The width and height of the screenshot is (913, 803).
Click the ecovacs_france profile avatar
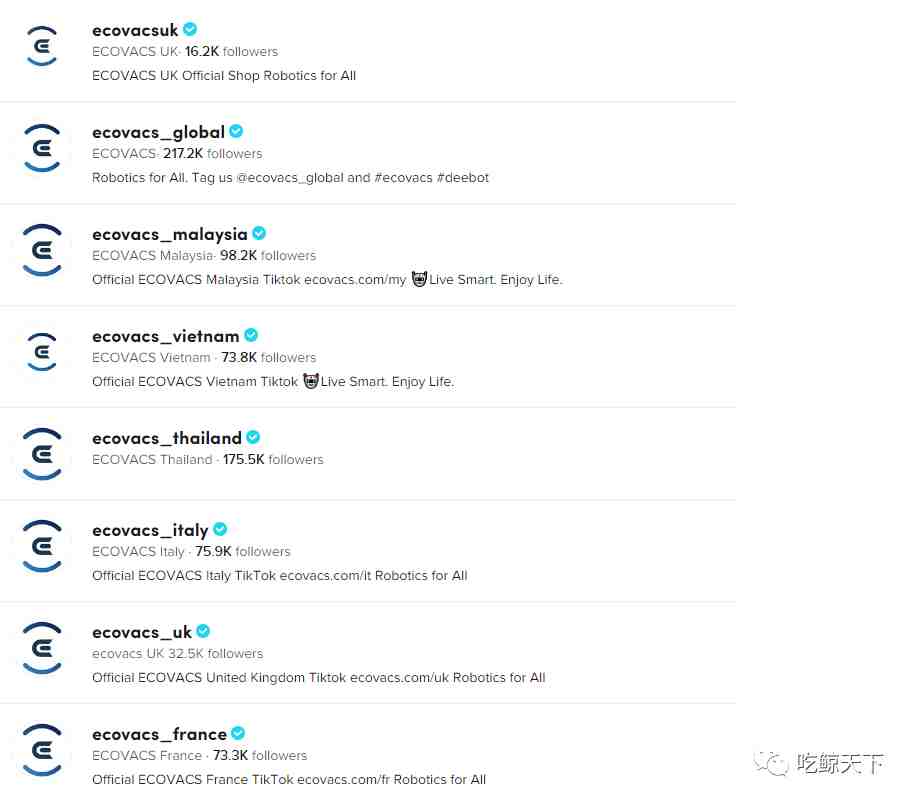(x=42, y=750)
